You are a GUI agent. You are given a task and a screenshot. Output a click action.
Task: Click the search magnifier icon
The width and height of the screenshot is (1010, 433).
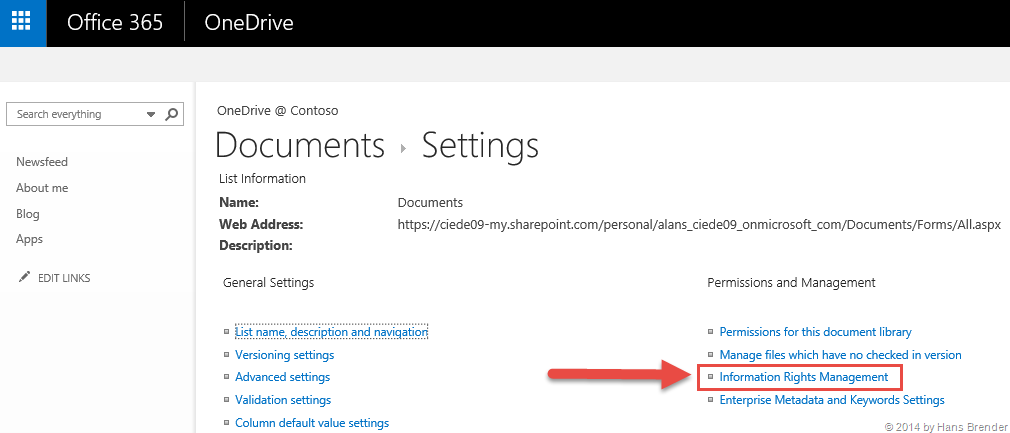tap(172, 114)
